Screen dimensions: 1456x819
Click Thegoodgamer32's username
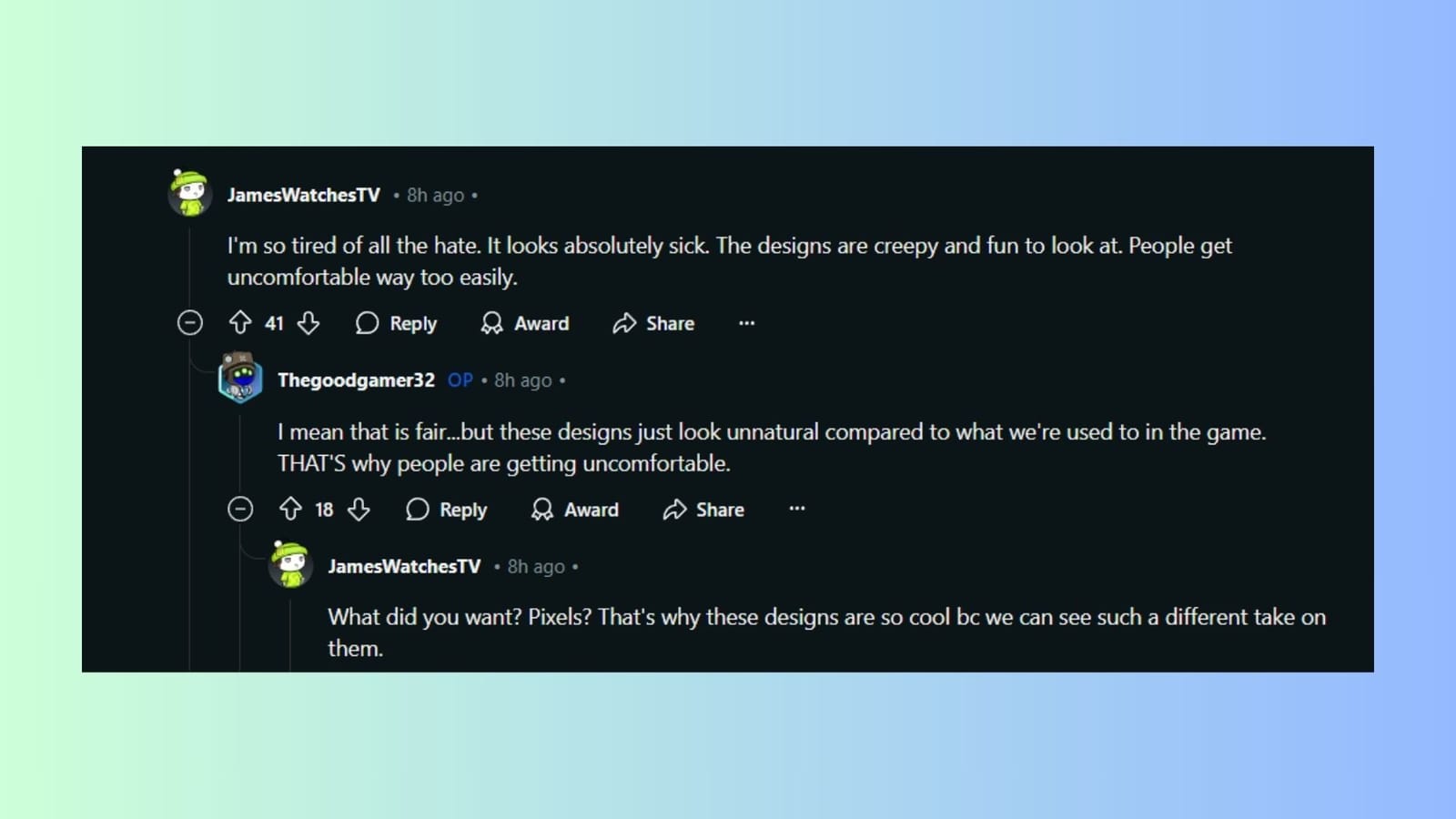point(357,380)
